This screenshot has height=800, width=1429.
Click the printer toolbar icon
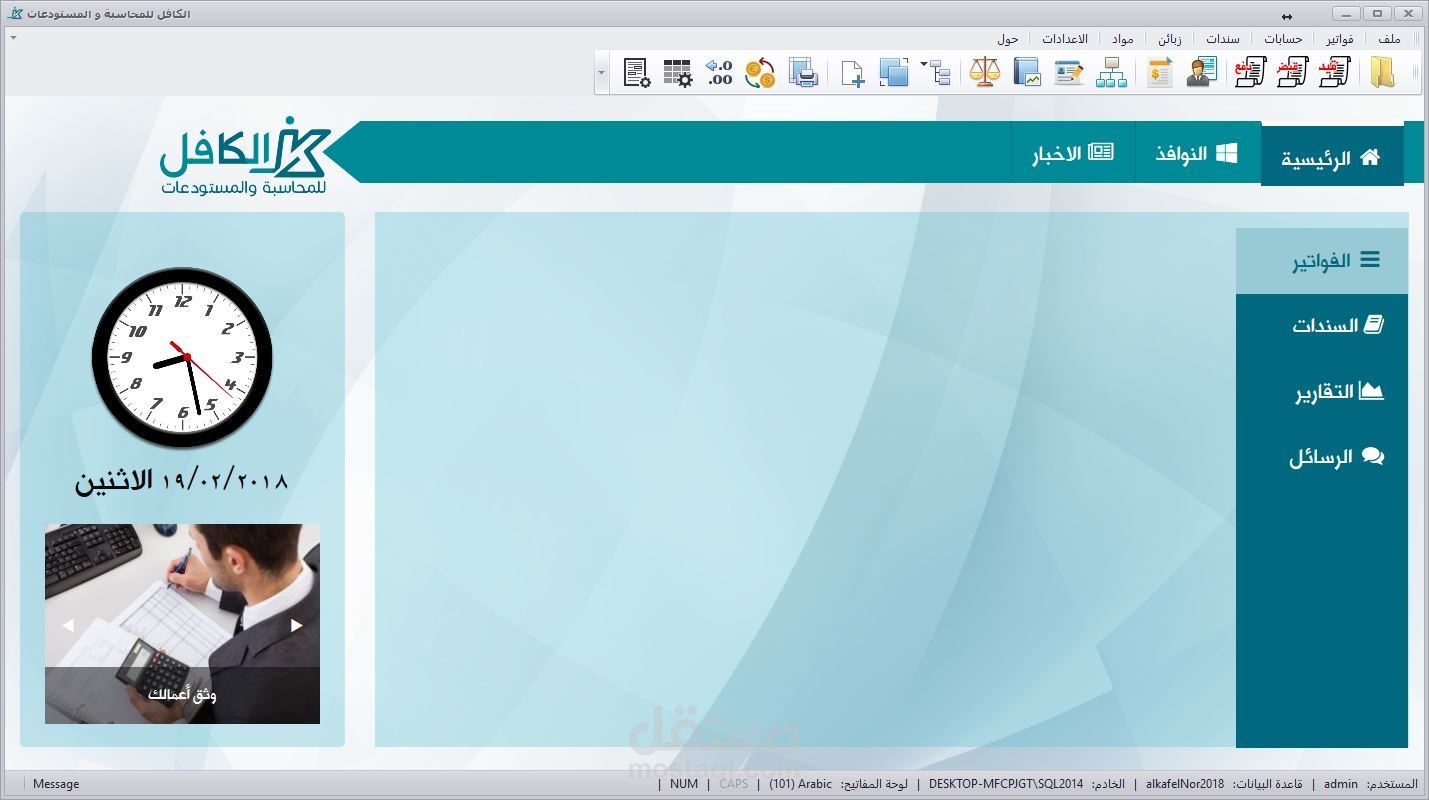[x=804, y=72]
